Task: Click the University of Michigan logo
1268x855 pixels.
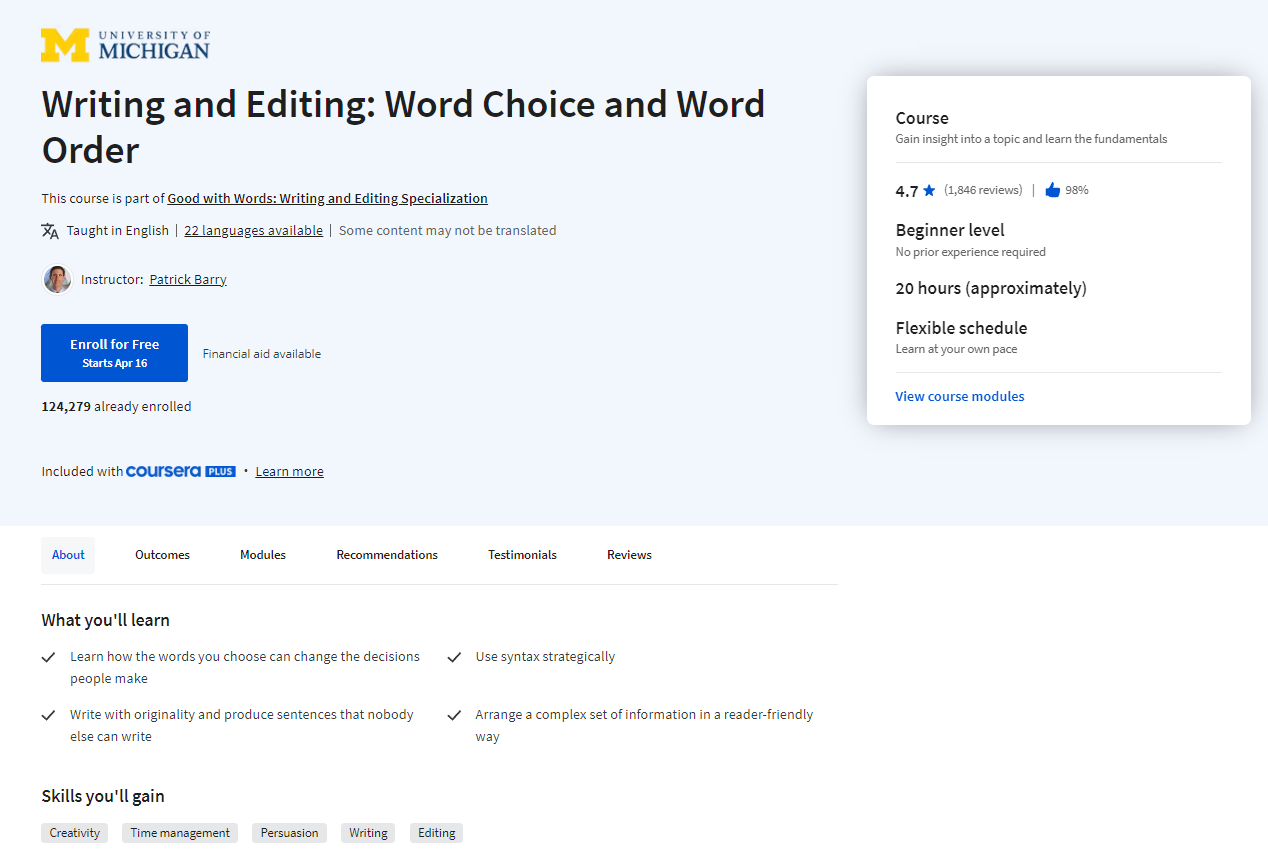Action: [x=126, y=45]
